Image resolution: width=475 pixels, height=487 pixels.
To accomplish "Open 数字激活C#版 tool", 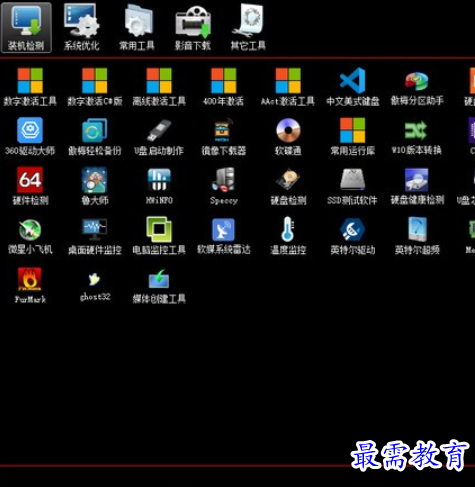I will click(x=95, y=87).
